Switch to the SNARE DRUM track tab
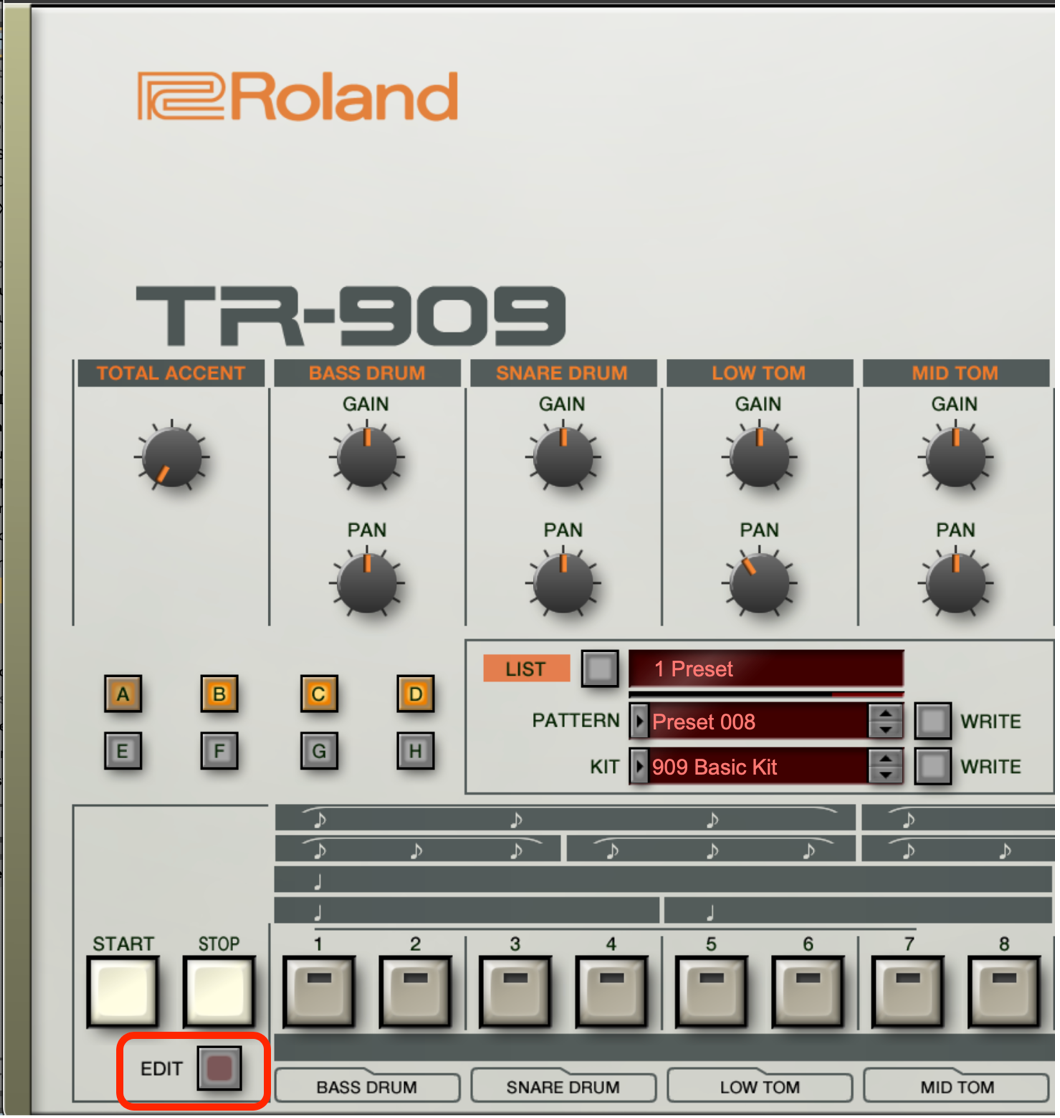This screenshot has width=1060, height=1118. tap(563, 1087)
